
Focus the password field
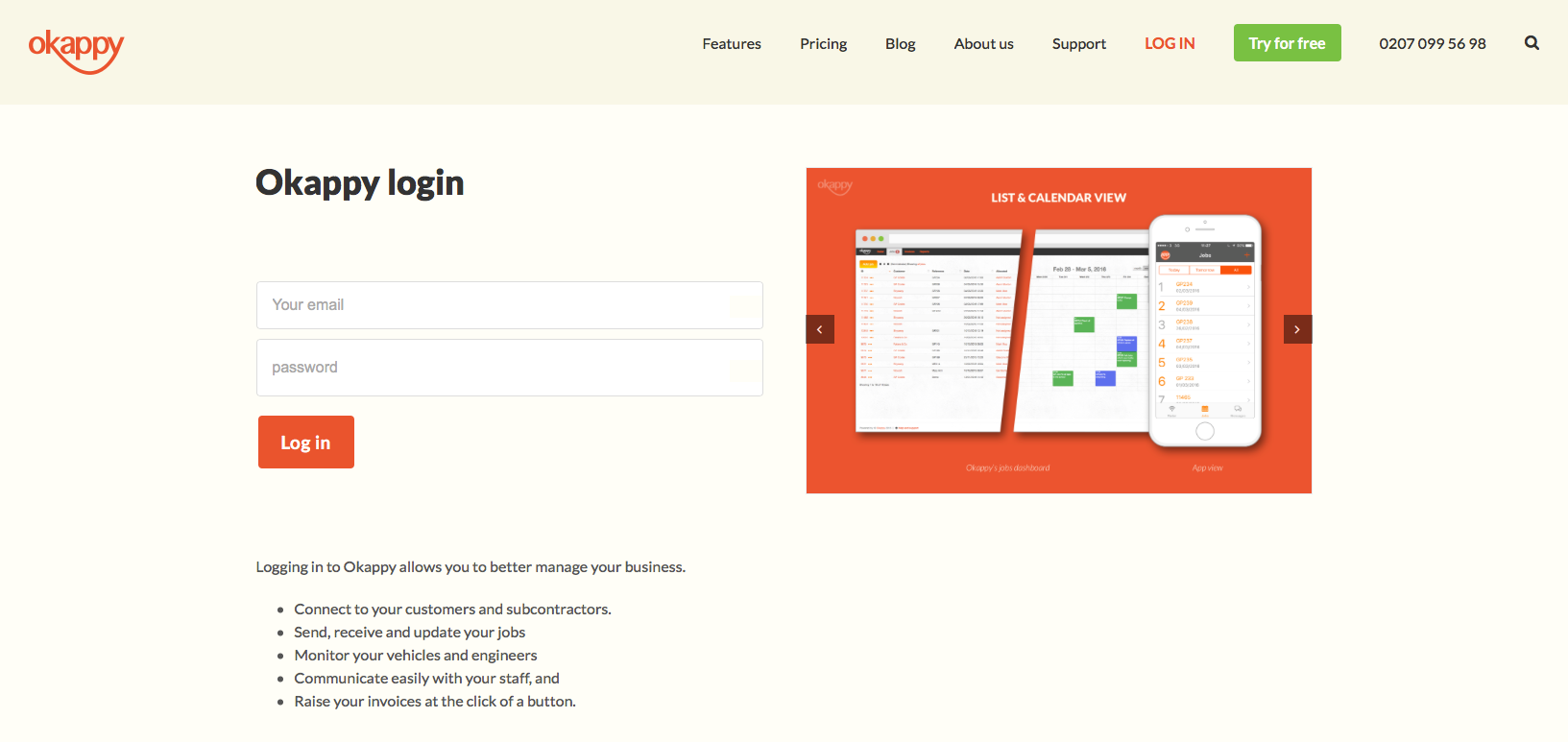point(510,368)
